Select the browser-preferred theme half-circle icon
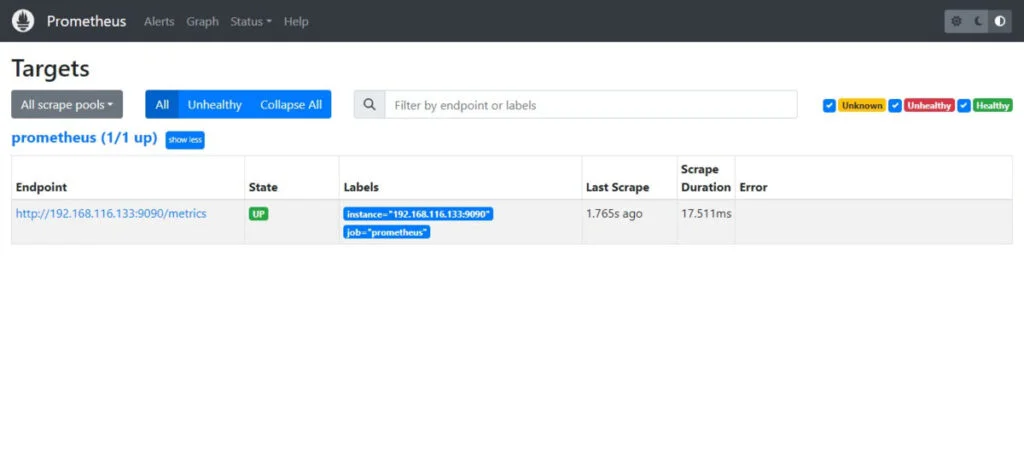This screenshot has width=1024, height=450. [1000, 21]
